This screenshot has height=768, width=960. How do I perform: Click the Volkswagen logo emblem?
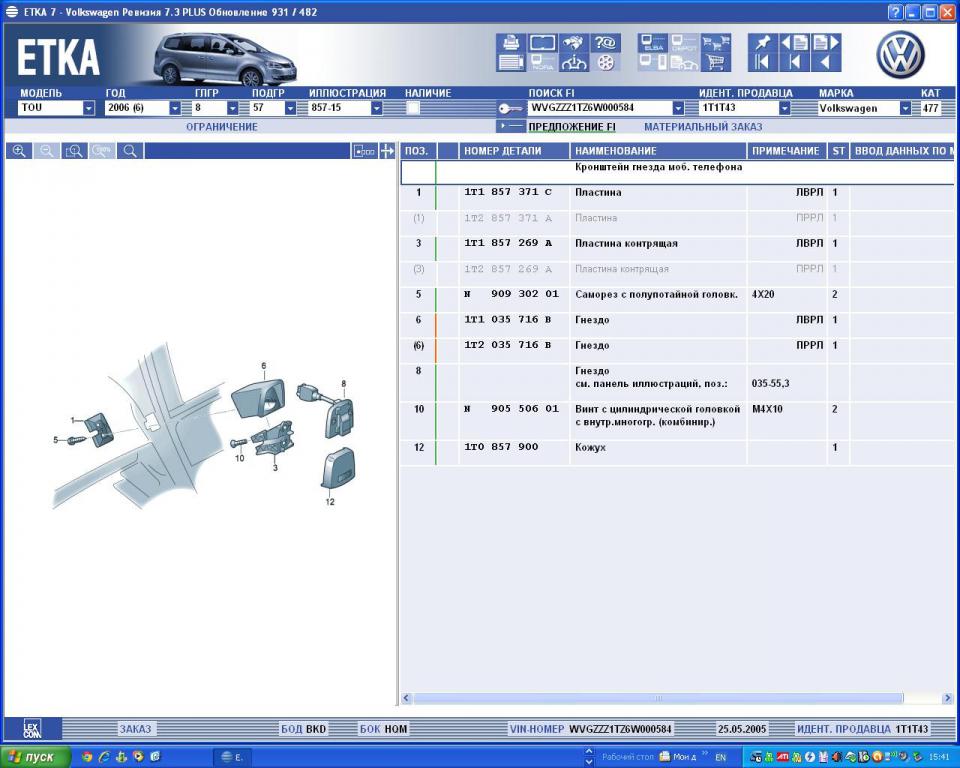click(900, 55)
